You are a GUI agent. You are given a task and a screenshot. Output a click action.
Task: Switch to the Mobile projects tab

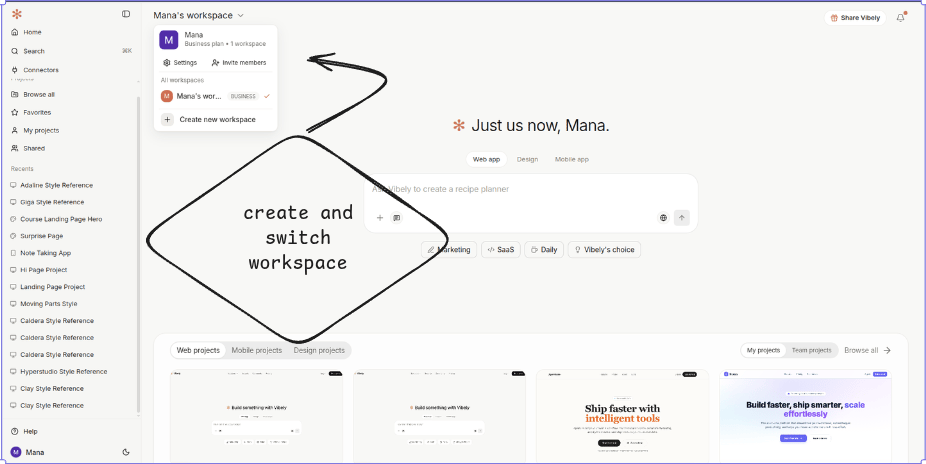pos(256,350)
